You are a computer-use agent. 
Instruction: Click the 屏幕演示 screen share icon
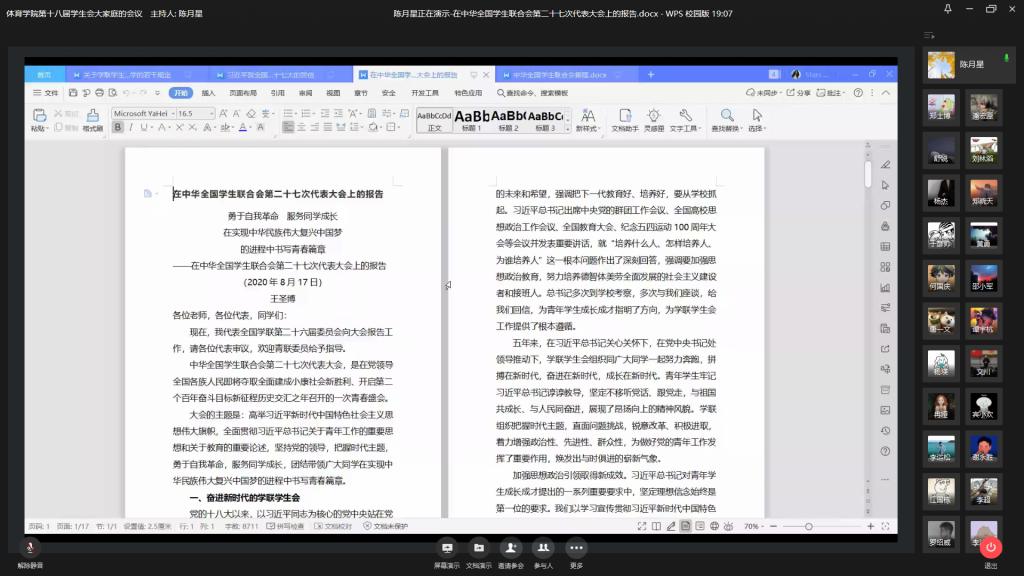click(447, 548)
